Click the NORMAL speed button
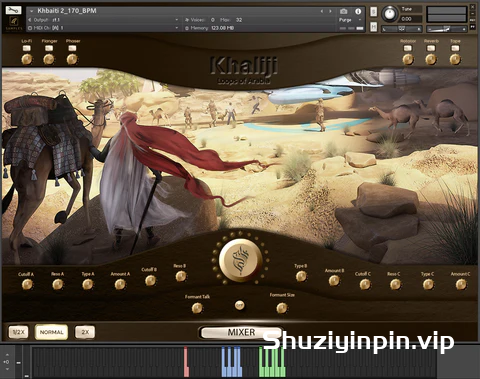Screen dimensions: 480x379 click(x=51, y=332)
